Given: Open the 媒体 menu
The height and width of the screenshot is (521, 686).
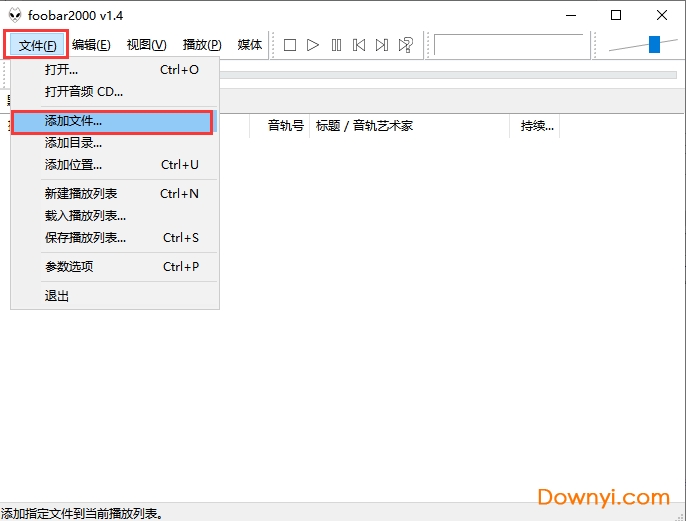Looking at the screenshot, I should (250, 45).
